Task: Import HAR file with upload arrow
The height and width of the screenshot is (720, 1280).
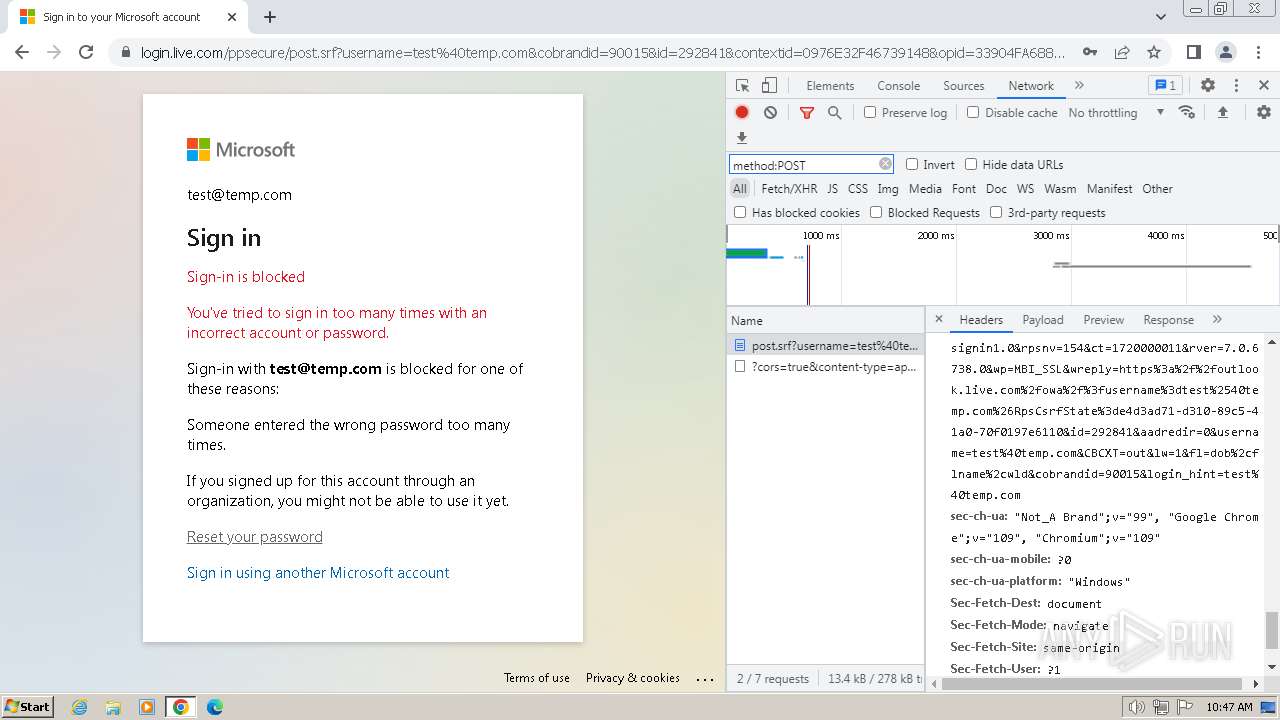Action: pos(1222,112)
